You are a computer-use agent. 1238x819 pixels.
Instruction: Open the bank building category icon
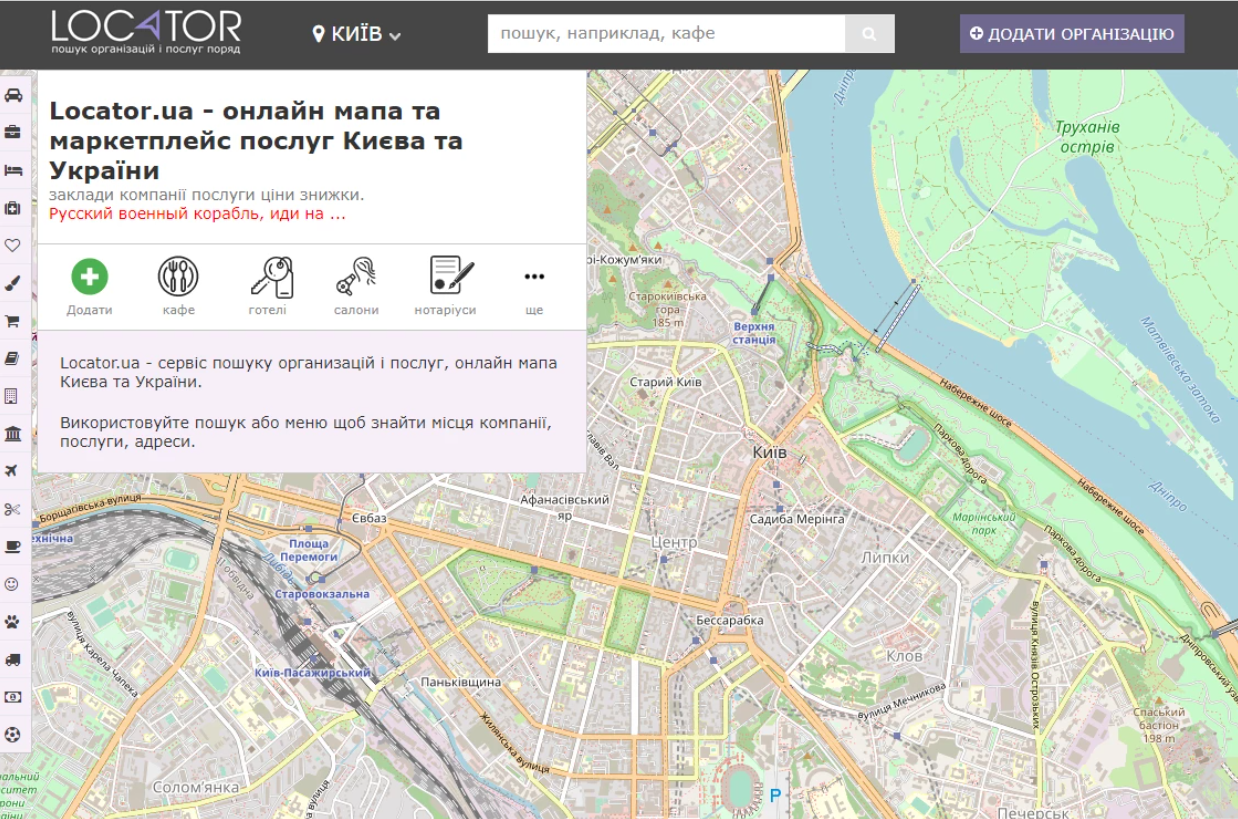pos(13,433)
